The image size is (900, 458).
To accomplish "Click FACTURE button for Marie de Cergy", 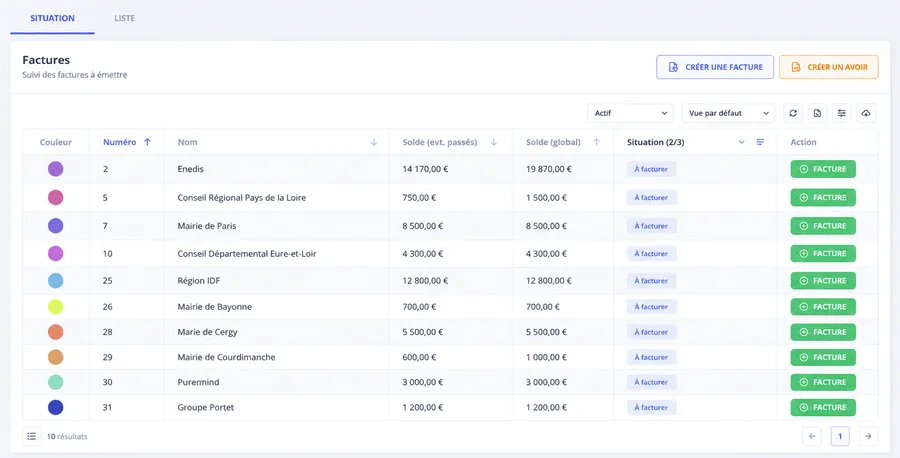I will pyautogui.click(x=823, y=332).
